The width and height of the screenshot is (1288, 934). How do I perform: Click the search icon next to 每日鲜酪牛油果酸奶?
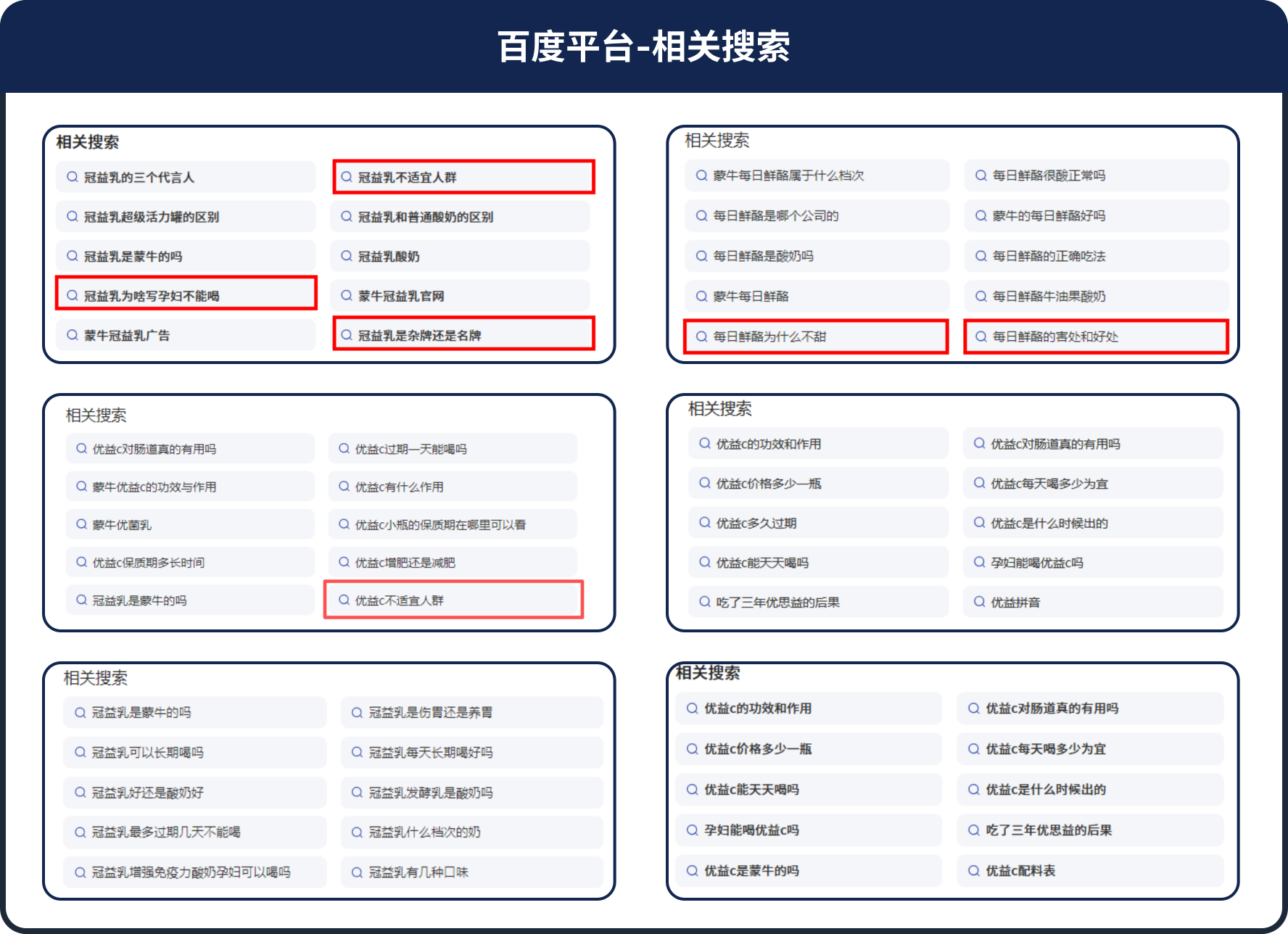[x=981, y=296]
